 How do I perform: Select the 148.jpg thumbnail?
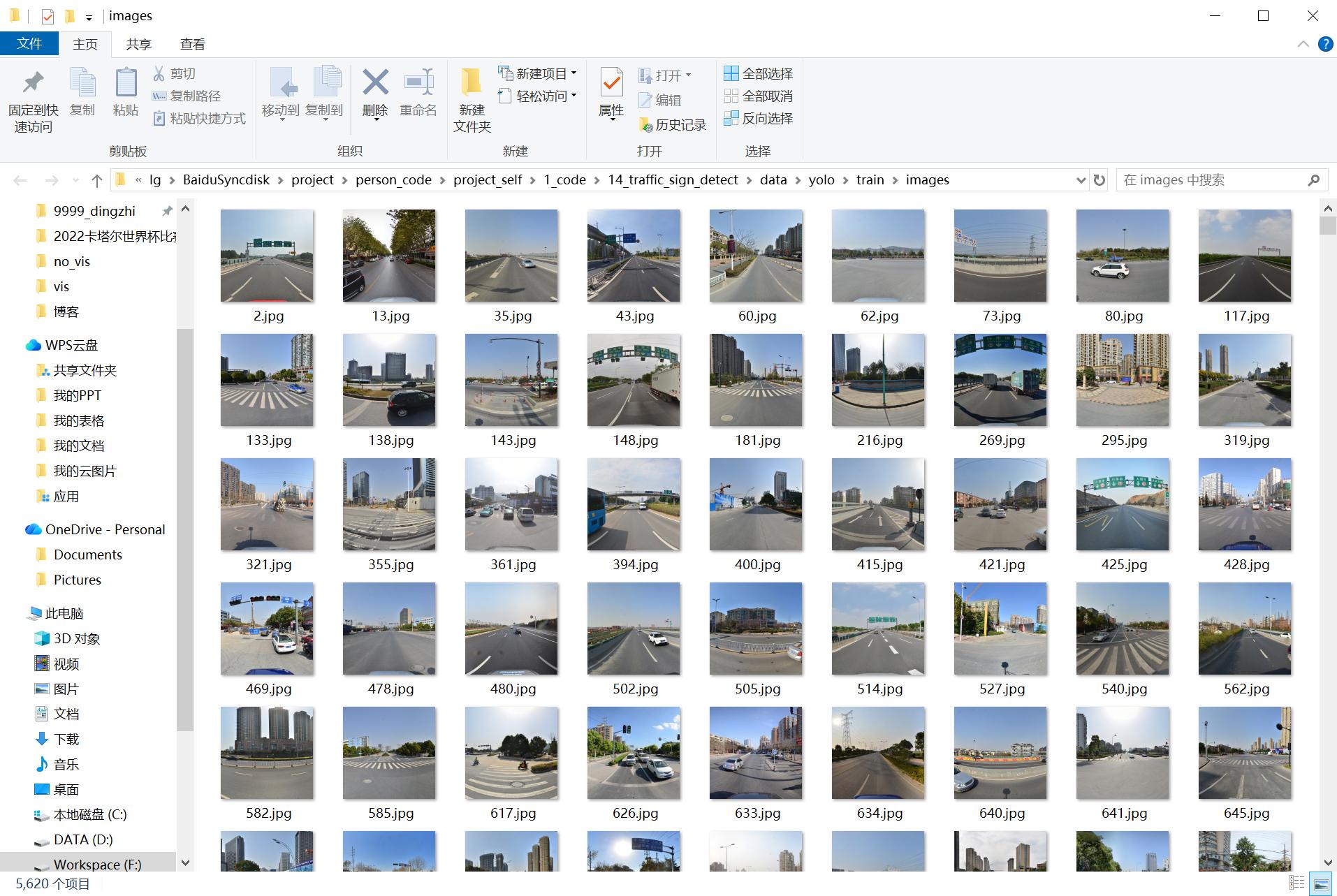634,380
